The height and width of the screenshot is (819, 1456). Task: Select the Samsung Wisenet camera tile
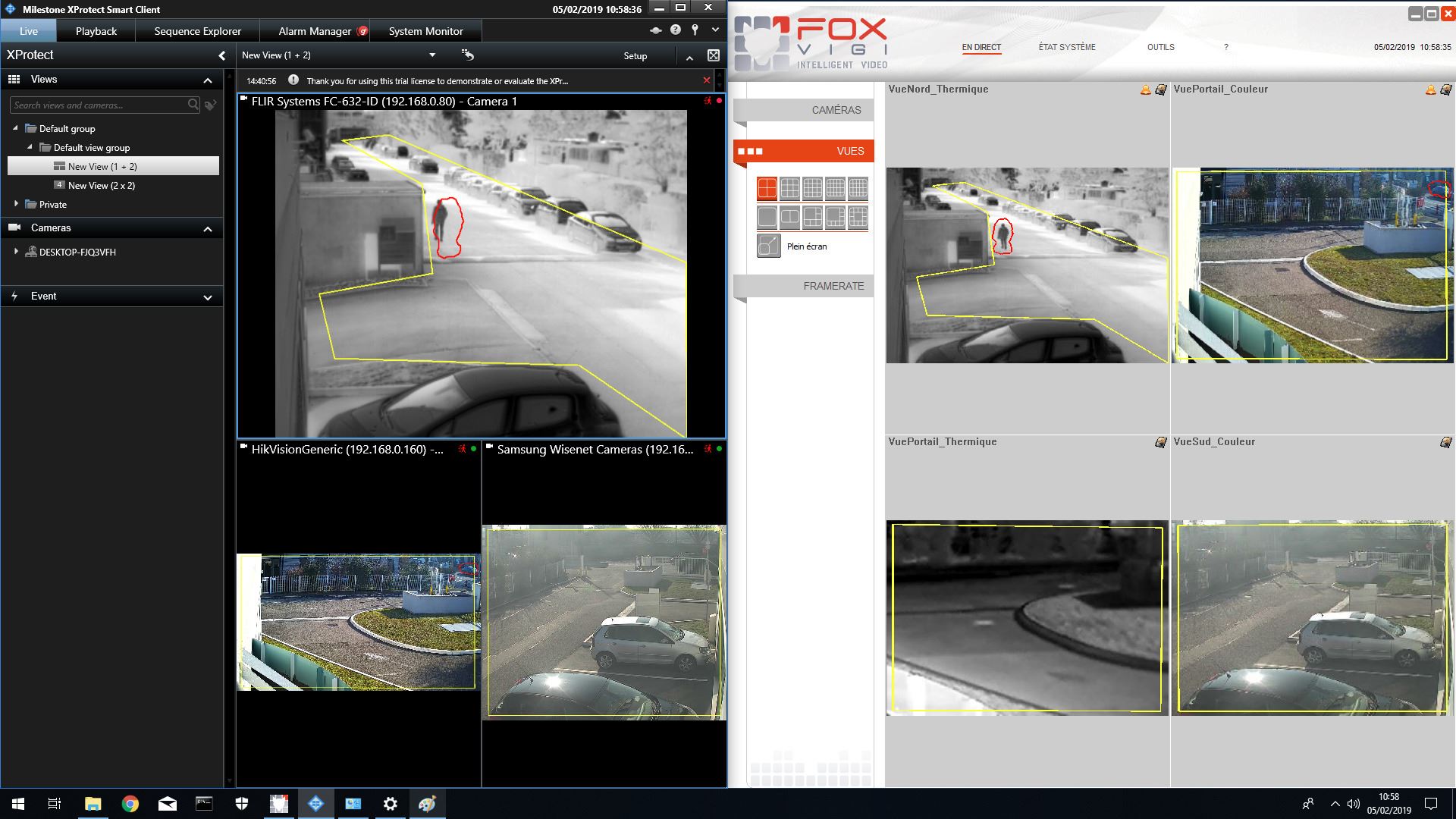pos(604,614)
